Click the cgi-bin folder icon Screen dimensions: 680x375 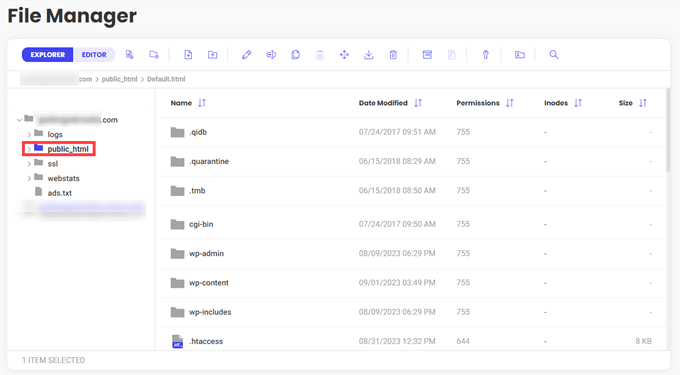pyautogui.click(x=177, y=224)
